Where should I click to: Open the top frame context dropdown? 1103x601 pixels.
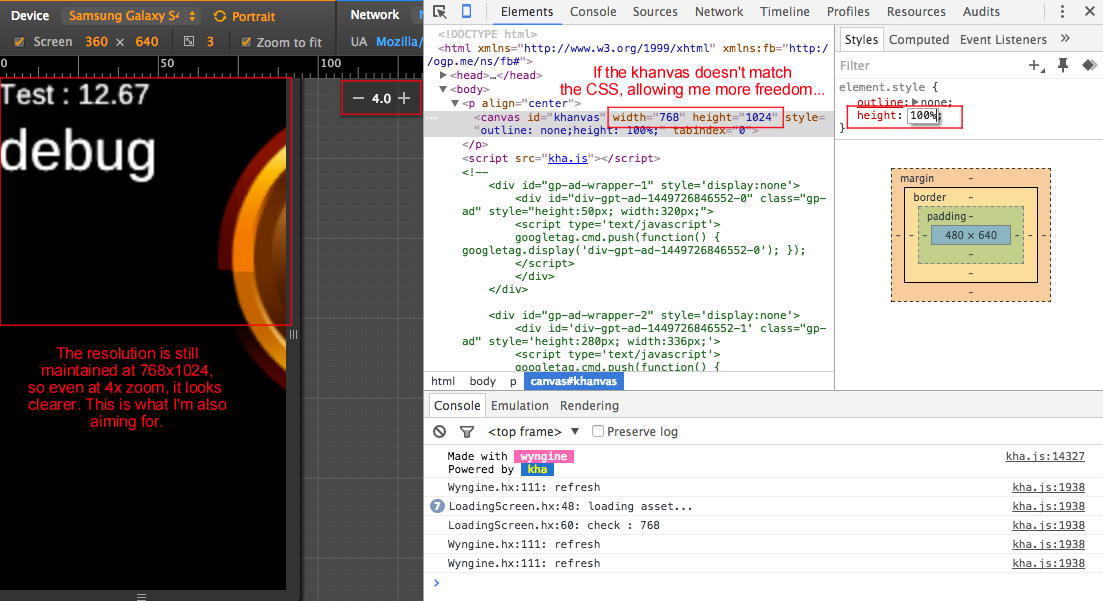pos(533,431)
